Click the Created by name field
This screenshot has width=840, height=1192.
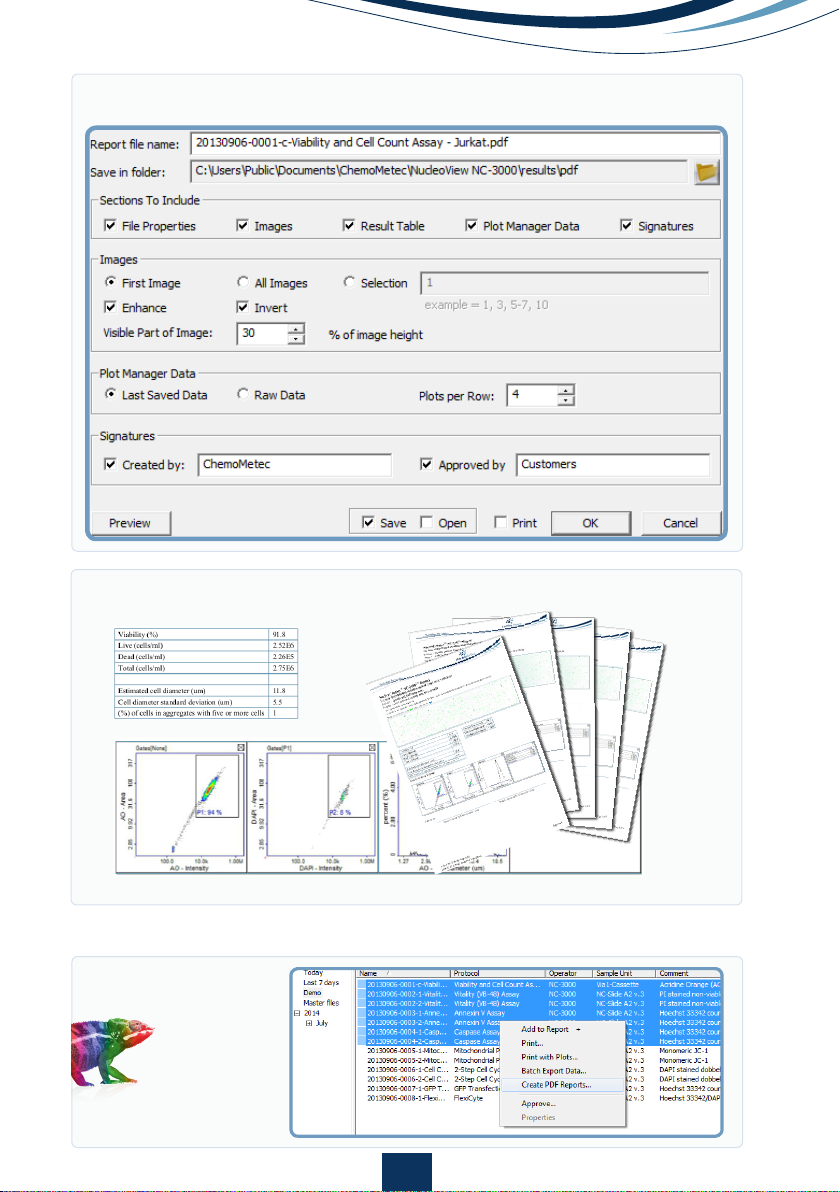(x=295, y=464)
